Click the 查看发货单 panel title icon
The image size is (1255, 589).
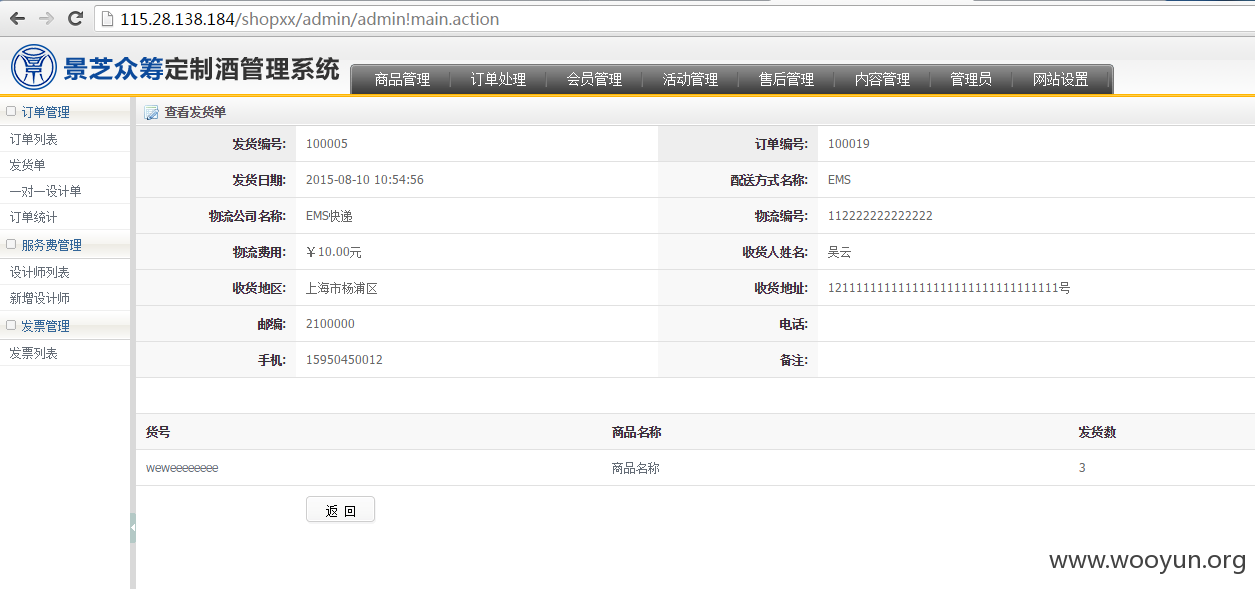pyautogui.click(x=151, y=113)
